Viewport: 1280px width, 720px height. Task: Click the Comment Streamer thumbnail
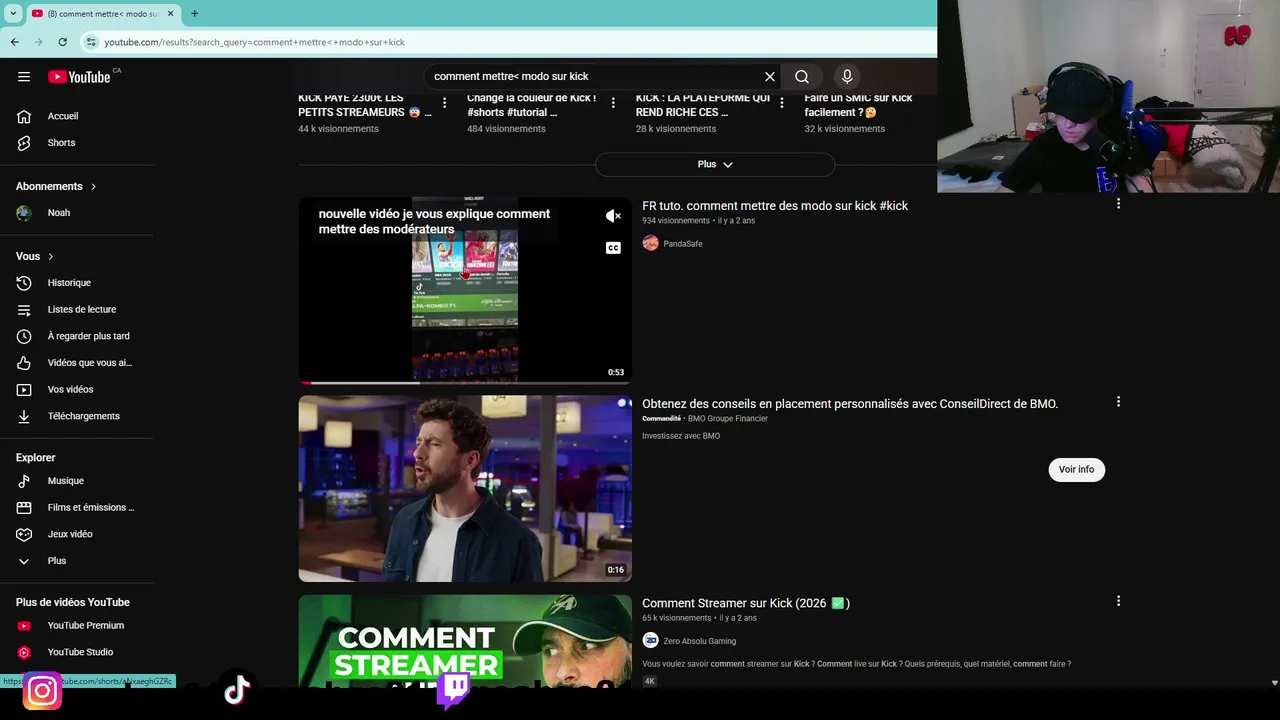(x=465, y=641)
